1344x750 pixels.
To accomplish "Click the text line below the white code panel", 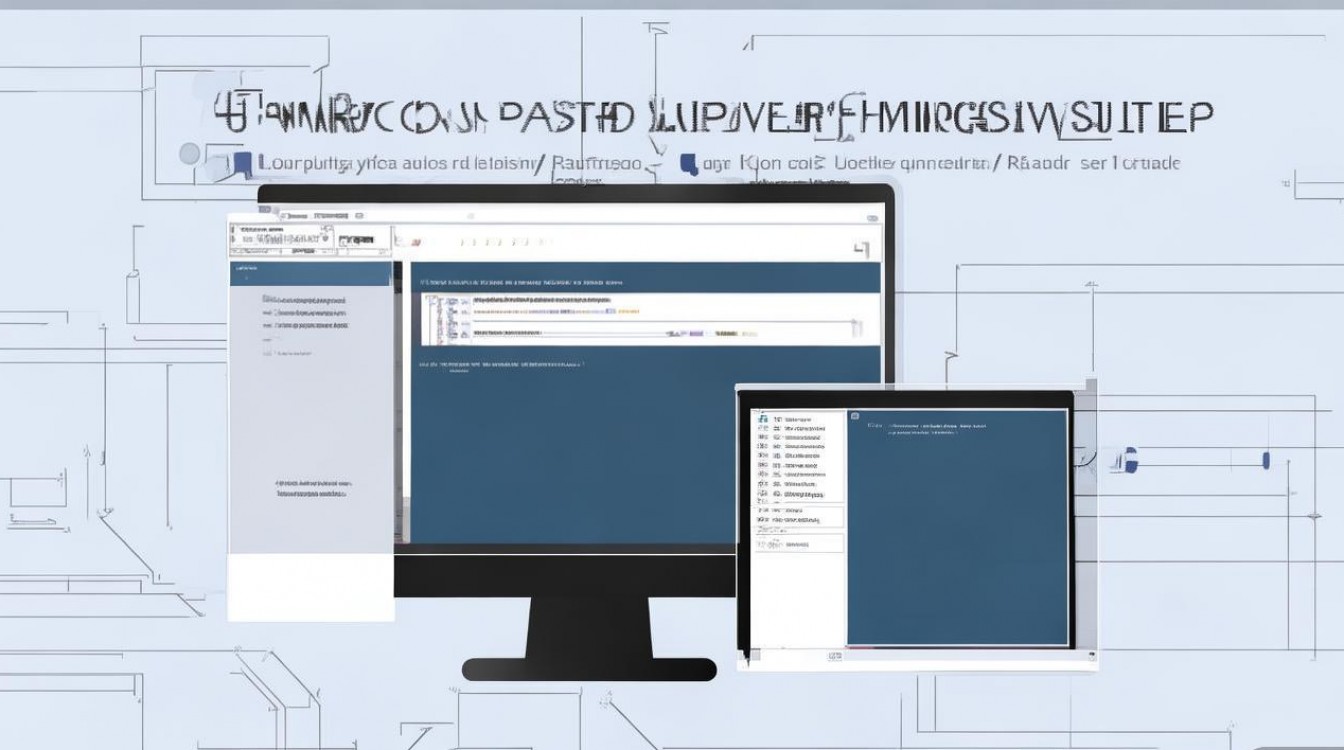I will (500, 365).
